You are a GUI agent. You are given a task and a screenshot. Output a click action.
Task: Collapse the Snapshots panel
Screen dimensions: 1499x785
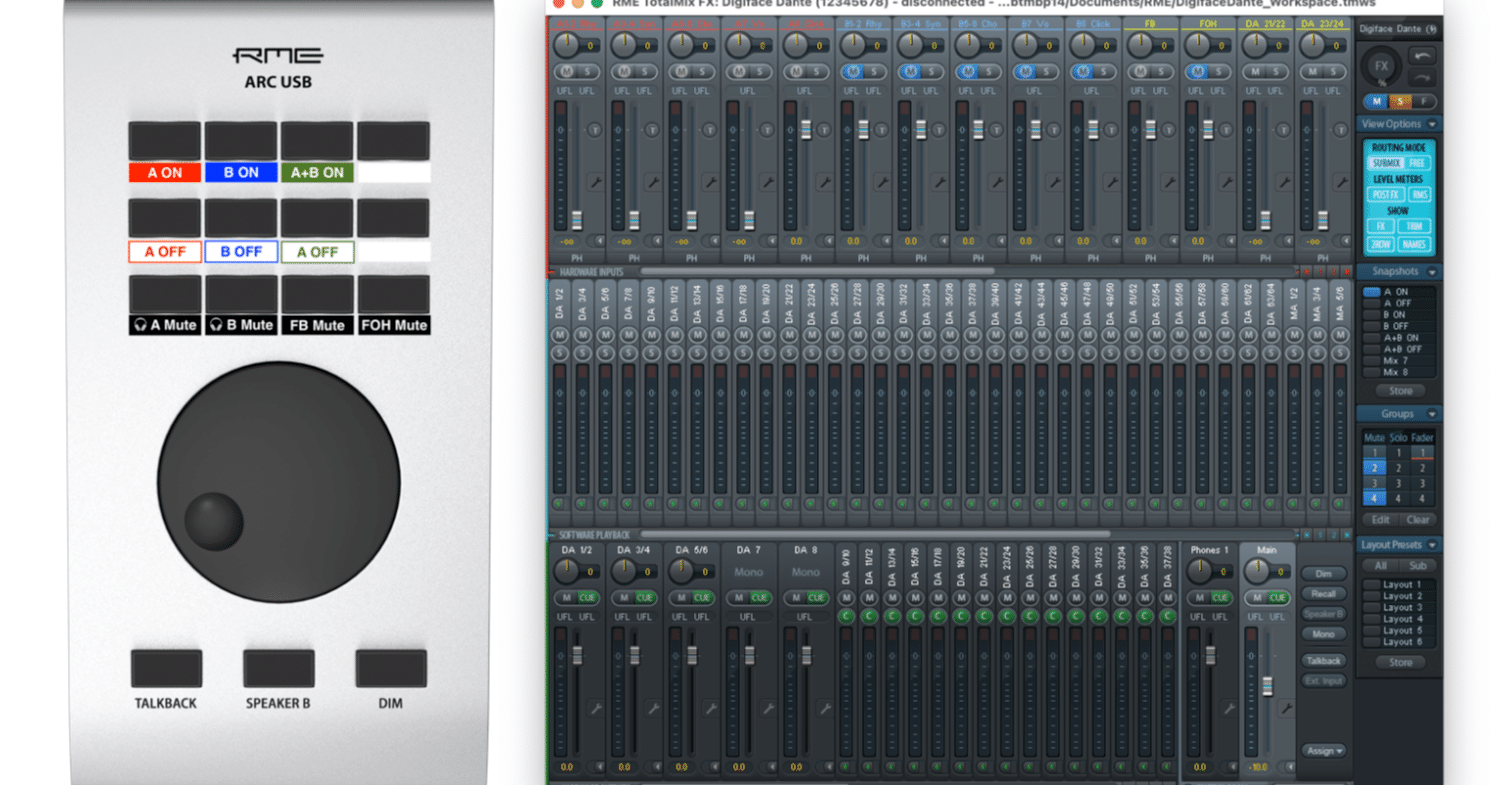point(1432,272)
